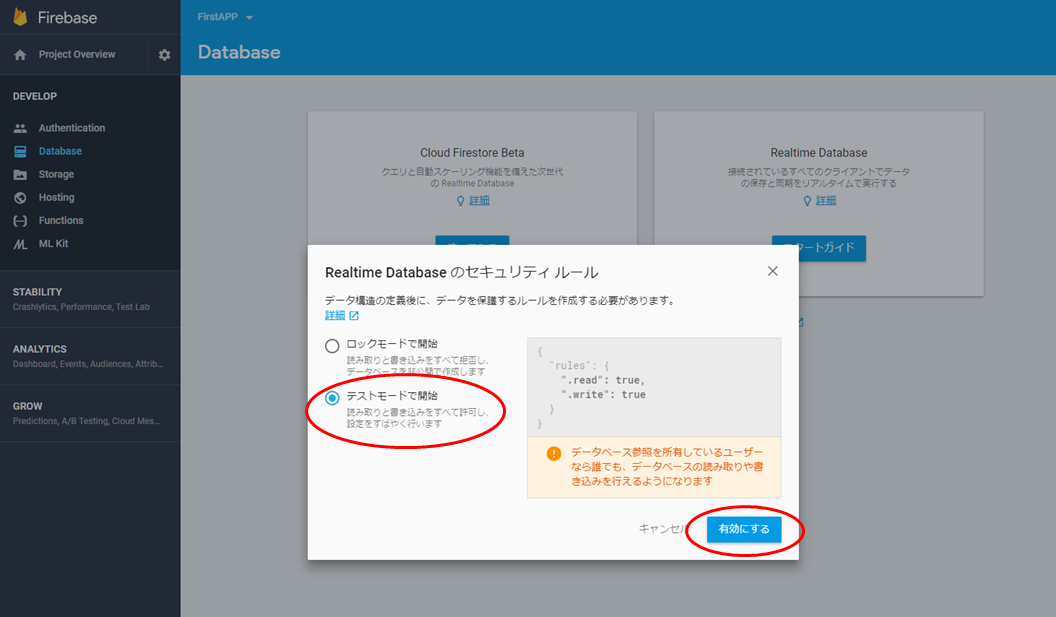1056x617 pixels.
Task: Click lightbulb icon under Cloud Firestore Beta
Action: coord(461,201)
